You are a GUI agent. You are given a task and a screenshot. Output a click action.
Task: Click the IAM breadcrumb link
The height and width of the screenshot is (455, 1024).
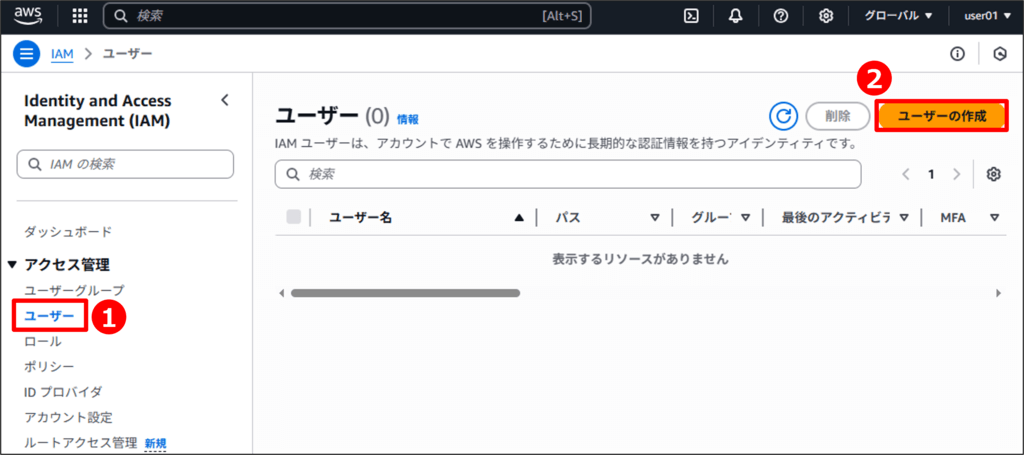pyautogui.click(x=62, y=54)
